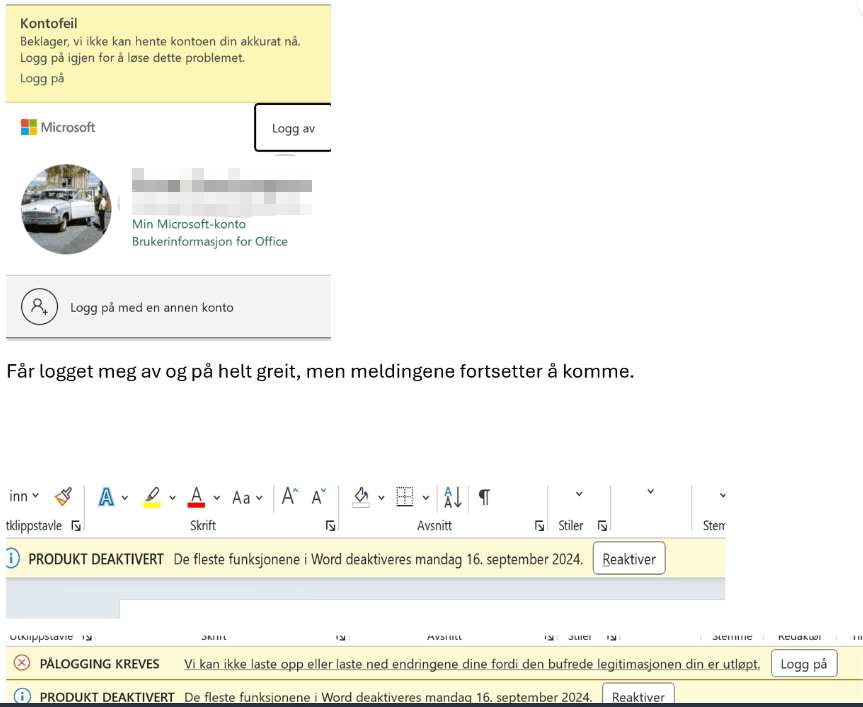
Task: Click the info icon beside upper PRODUKT DEAKTIVERT
Action: click(x=12, y=558)
